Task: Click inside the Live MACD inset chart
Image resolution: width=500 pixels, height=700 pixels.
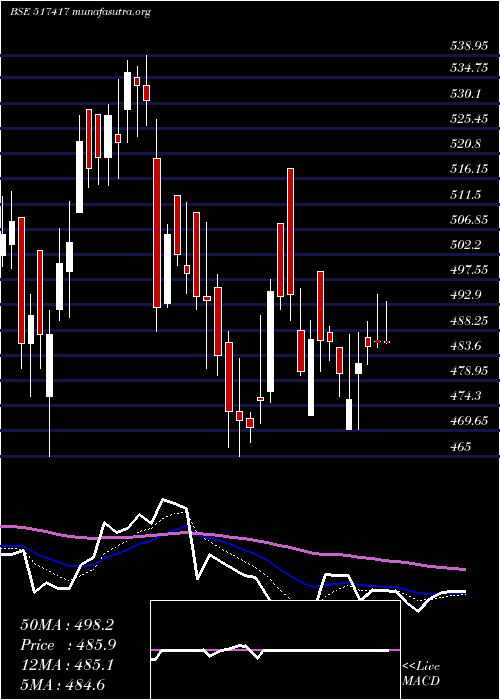Action: click(x=275, y=650)
